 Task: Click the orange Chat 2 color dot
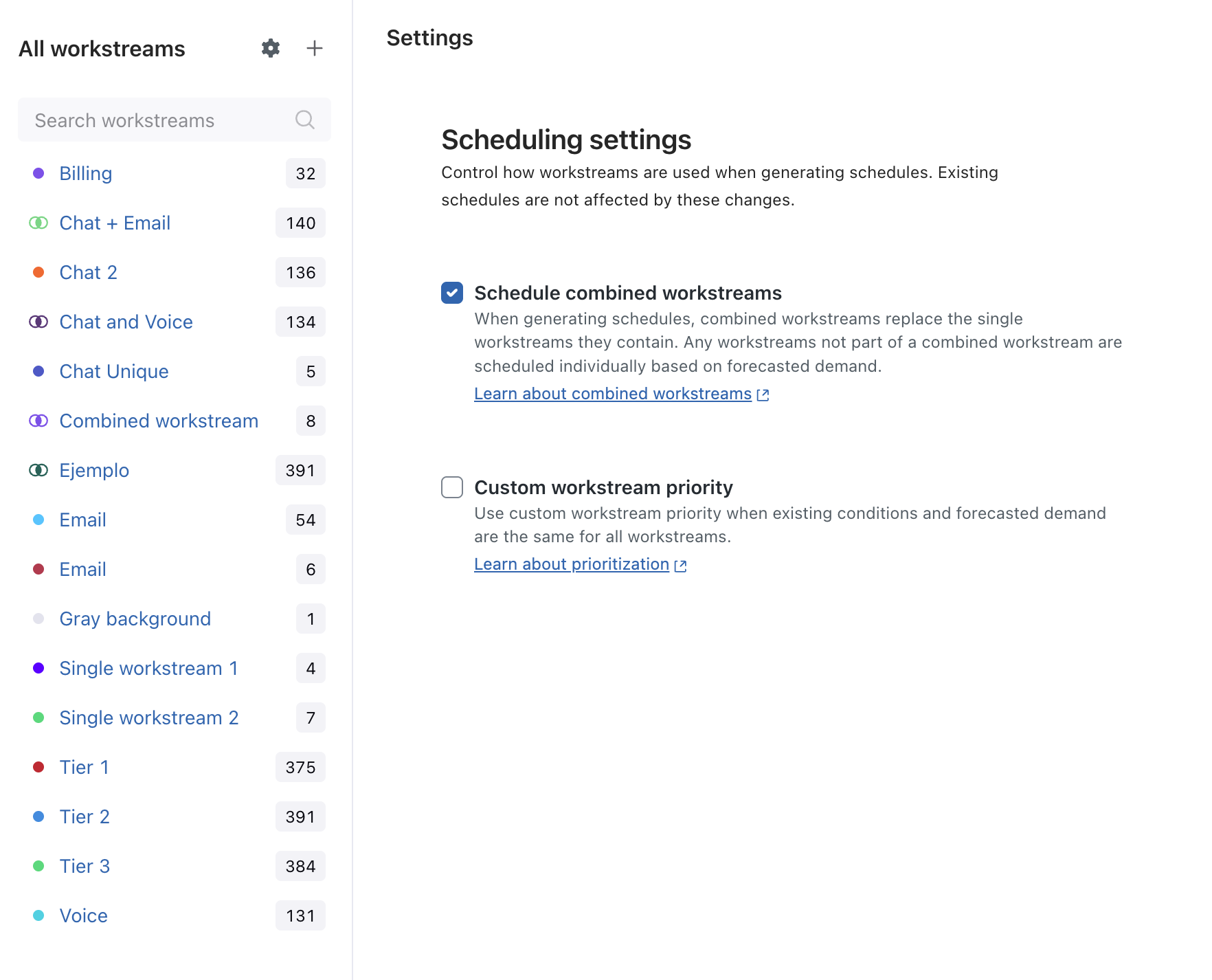coord(38,272)
